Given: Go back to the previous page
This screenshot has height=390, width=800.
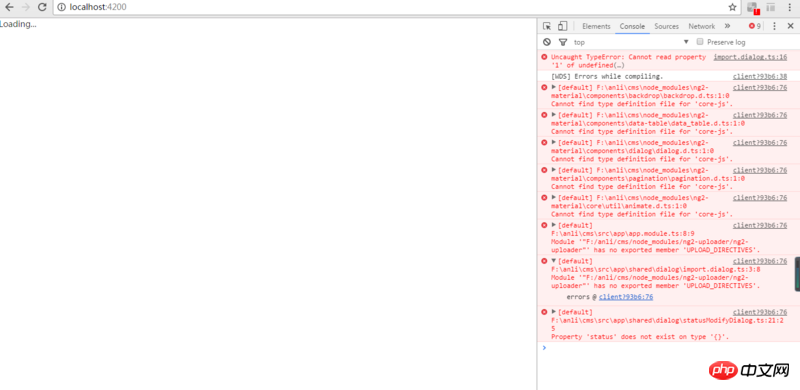Looking at the screenshot, I should click(9, 7).
